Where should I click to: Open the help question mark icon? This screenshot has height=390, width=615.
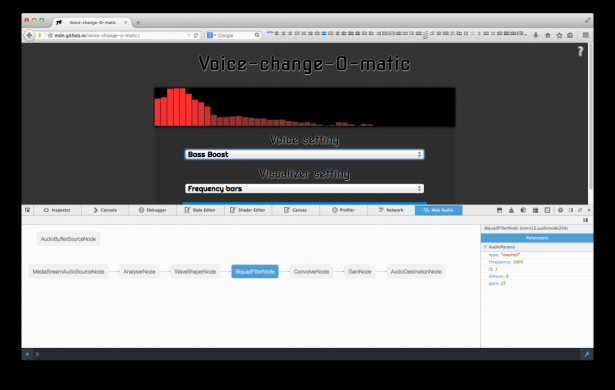click(x=580, y=51)
